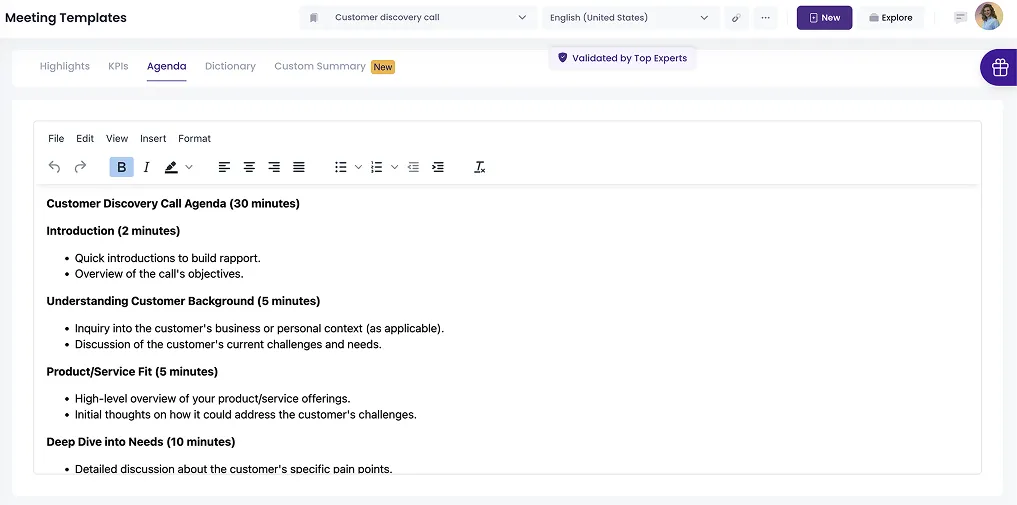1017x505 pixels.
Task: Click 'Discussion of the customer's current challenges' bullet
Action: pyautogui.click(x=228, y=344)
